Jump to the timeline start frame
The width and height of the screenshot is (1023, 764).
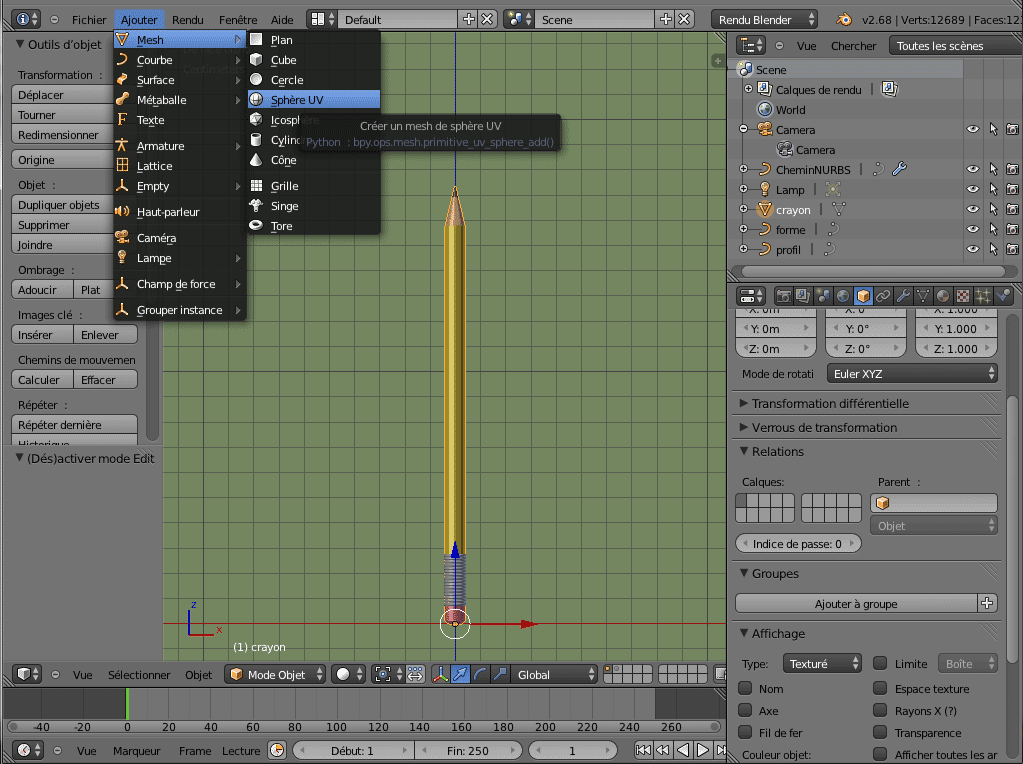(643, 750)
